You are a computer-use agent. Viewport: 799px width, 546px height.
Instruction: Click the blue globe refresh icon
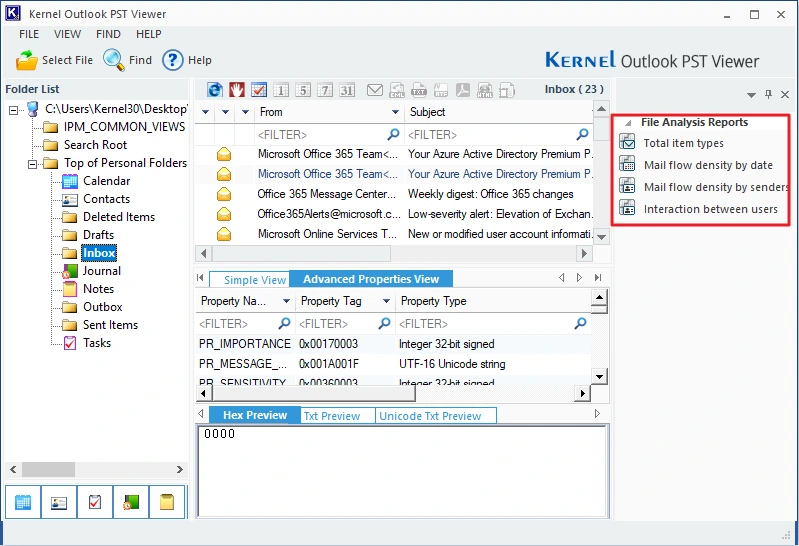[x=215, y=90]
